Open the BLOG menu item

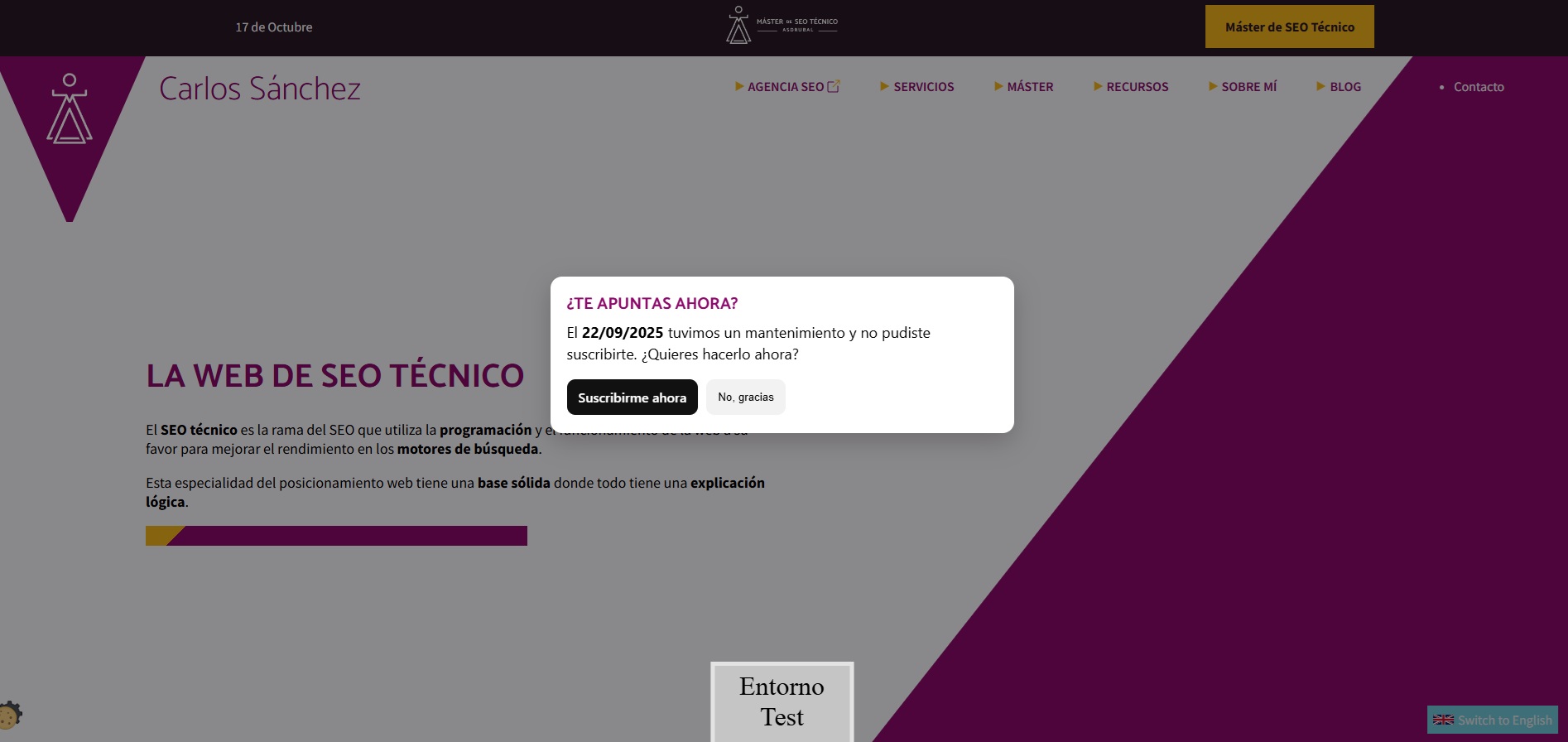tap(1344, 87)
